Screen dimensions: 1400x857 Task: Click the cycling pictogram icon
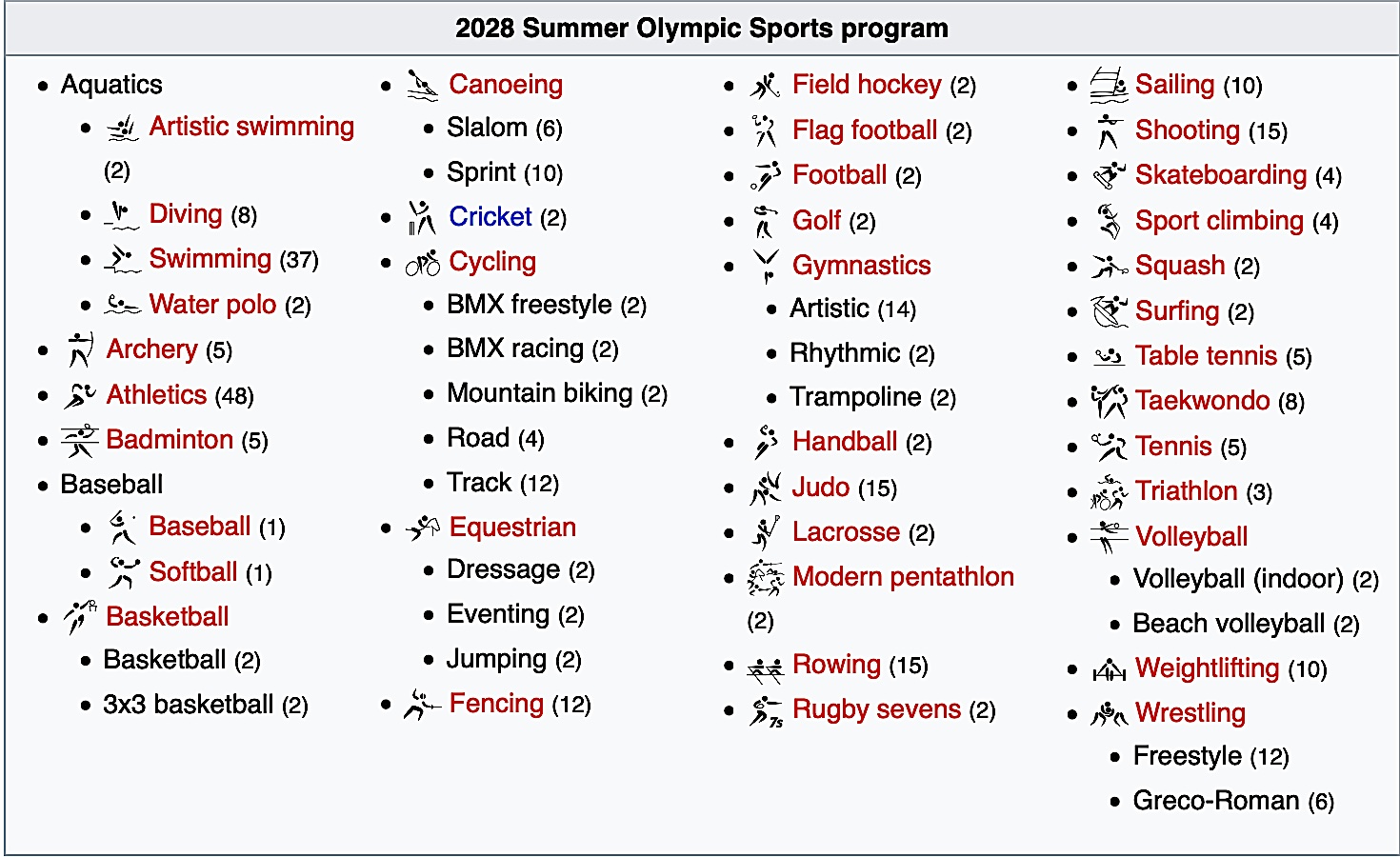(x=423, y=263)
